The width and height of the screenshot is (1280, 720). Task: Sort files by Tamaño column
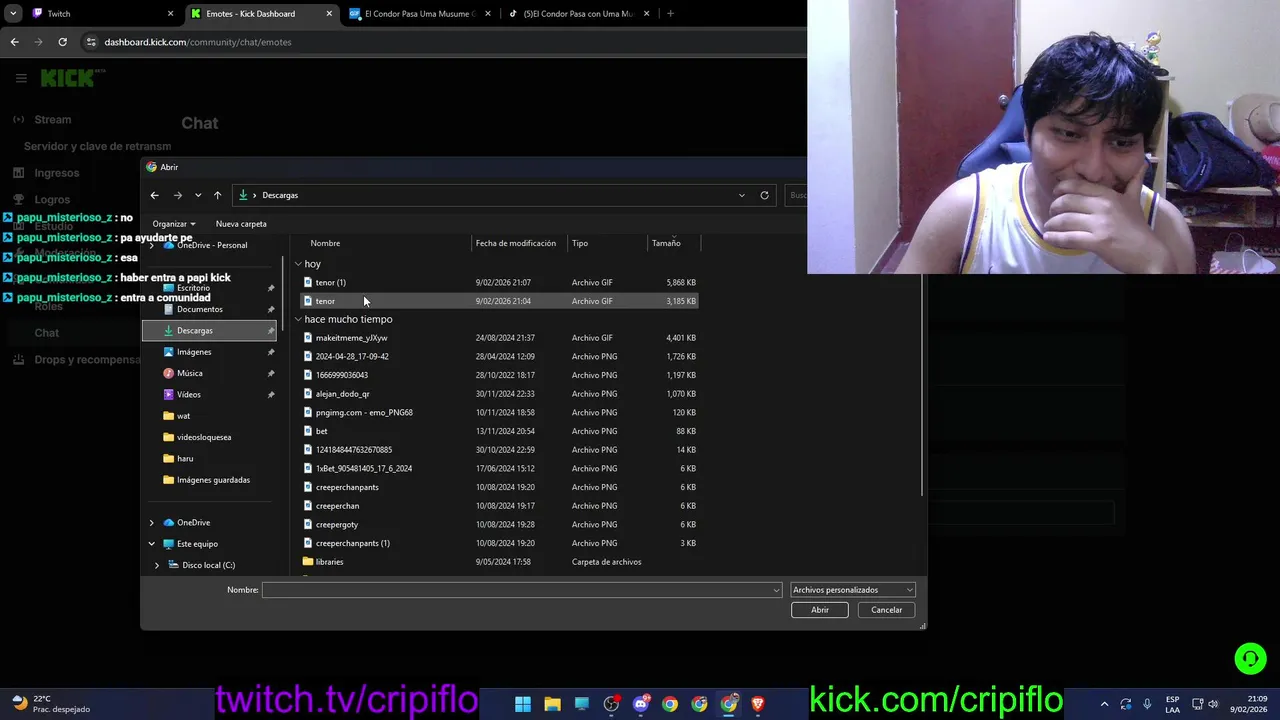pyautogui.click(x=666, y=243)
